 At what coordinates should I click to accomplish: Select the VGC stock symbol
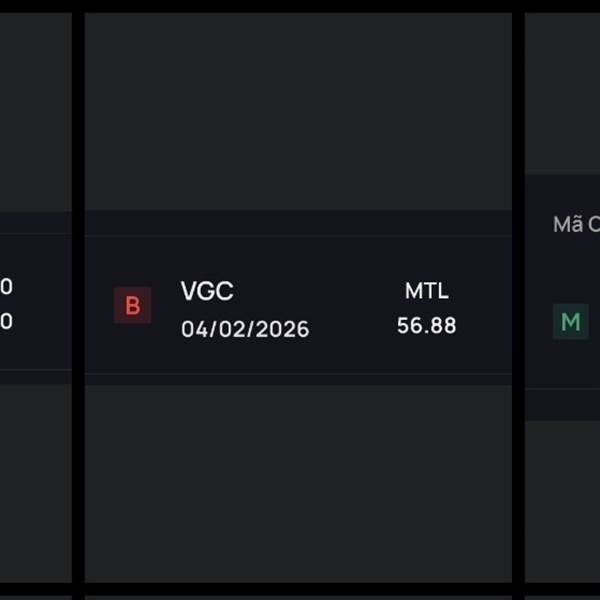[207, 291]
